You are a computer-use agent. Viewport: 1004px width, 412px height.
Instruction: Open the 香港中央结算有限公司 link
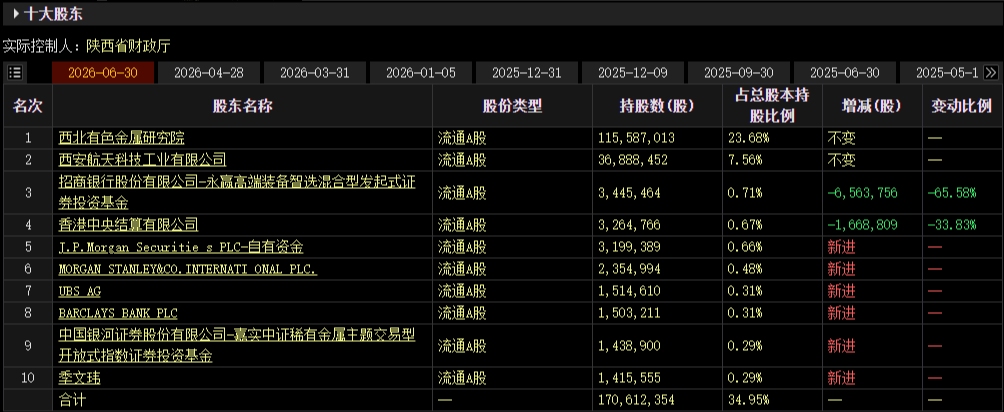pos(128,225)
